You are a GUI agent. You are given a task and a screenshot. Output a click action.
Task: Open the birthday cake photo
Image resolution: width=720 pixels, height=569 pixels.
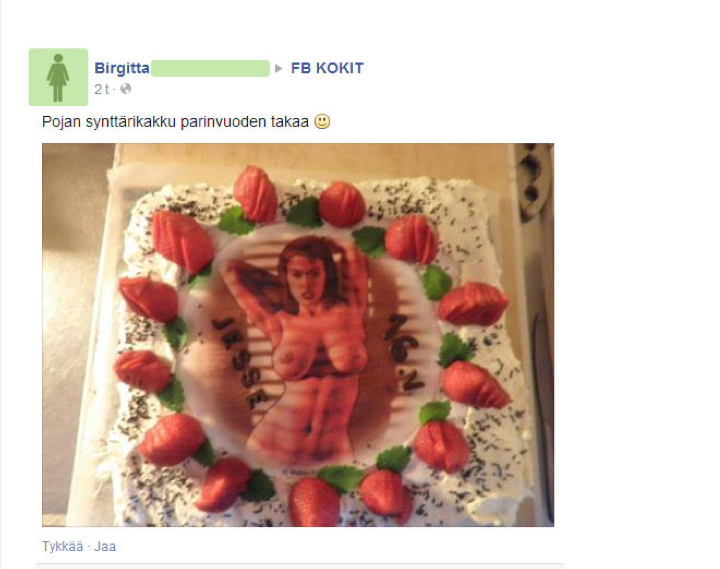pos(298,335)
